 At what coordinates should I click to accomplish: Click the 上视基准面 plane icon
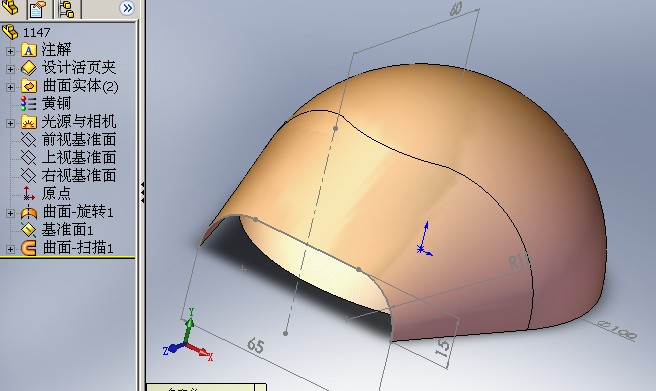(x=28, y=158)
